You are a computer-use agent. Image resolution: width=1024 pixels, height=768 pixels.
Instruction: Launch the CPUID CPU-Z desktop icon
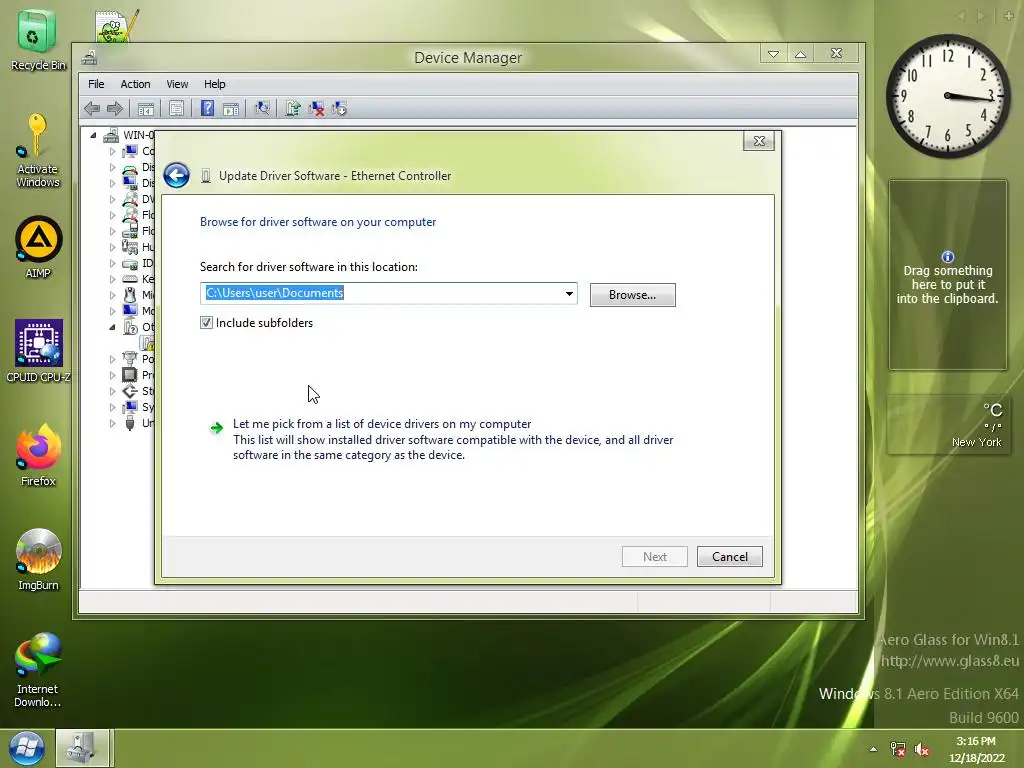(39, 351)
